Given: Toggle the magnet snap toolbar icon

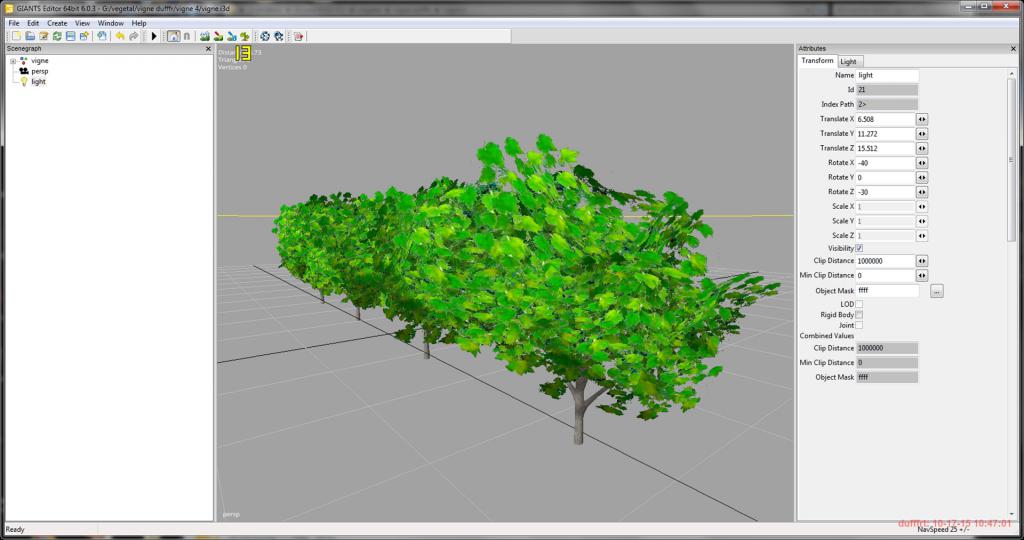Looking at the screenshot, I should pyautogui.click(x=187, y=37).
